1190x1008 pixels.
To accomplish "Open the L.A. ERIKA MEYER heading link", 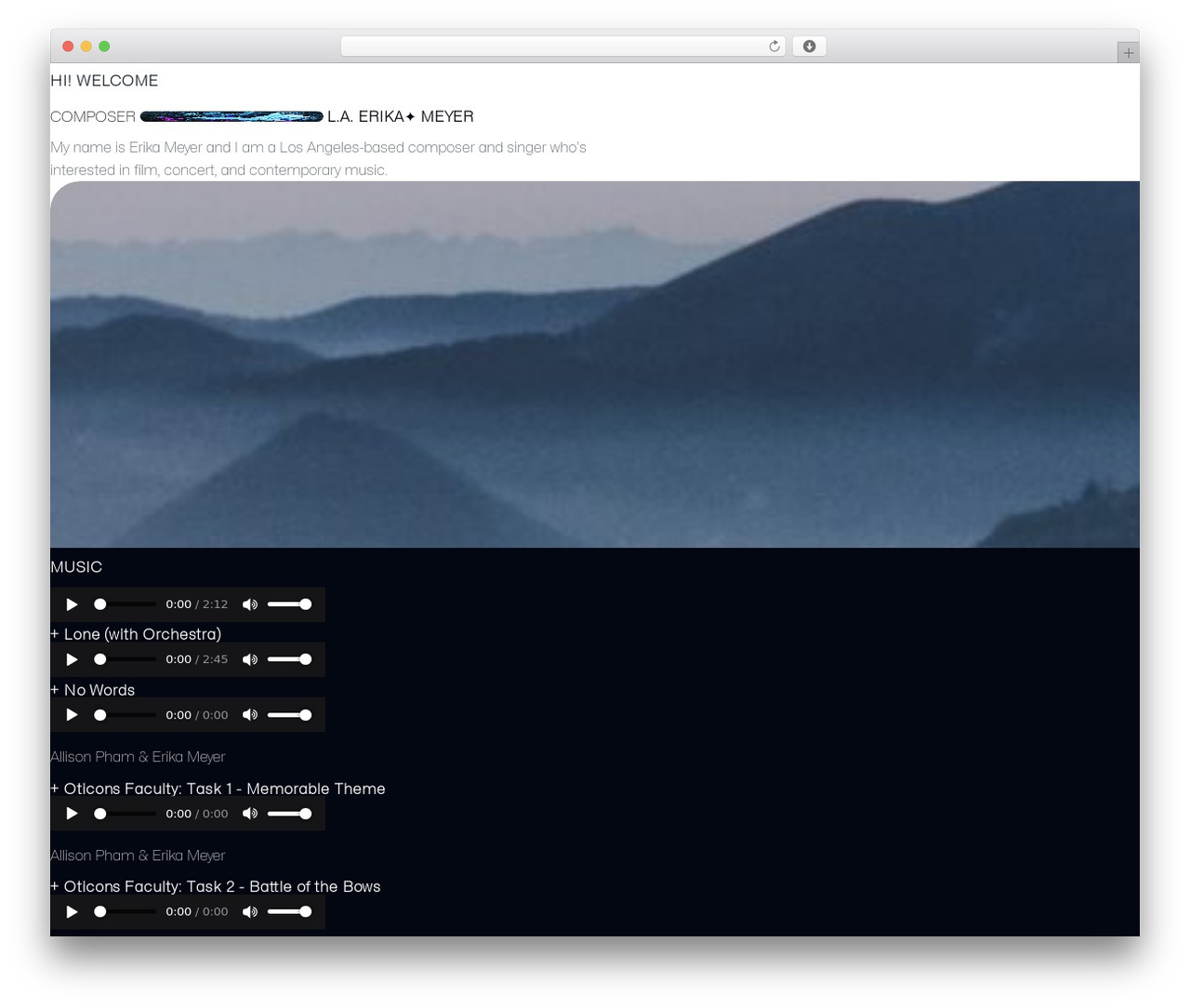I will coord(401,116).
